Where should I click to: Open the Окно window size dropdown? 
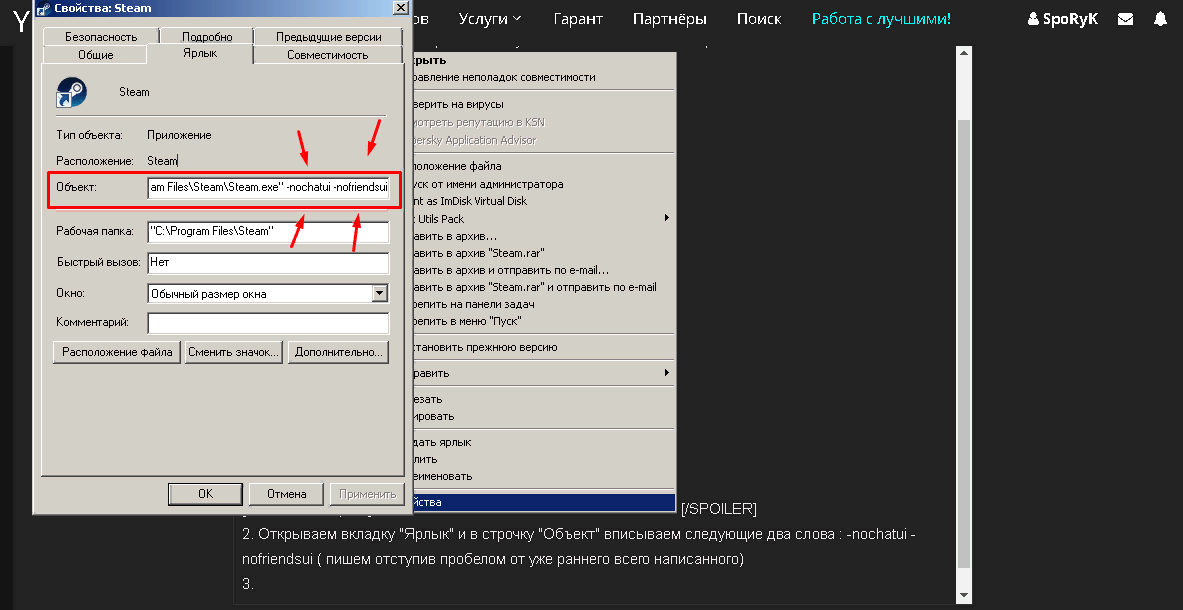pos(380,293)
